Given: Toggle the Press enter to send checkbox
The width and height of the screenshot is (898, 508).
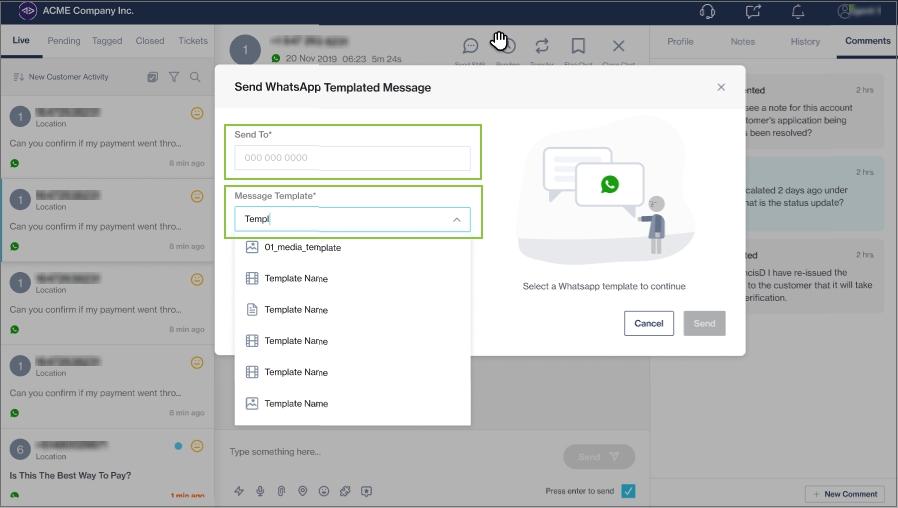Looking at the screenshot, I should point(628,491).
